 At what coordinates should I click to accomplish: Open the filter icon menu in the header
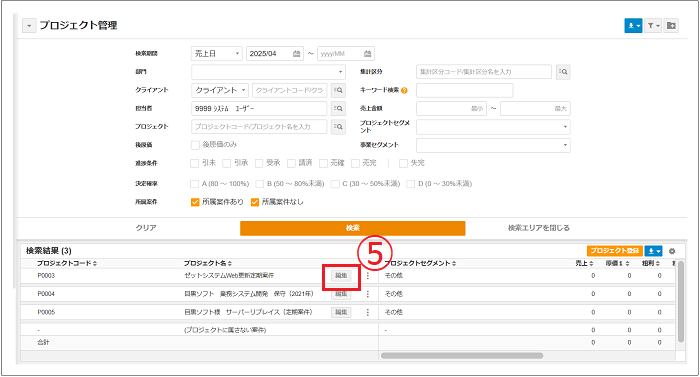(653, 26)
